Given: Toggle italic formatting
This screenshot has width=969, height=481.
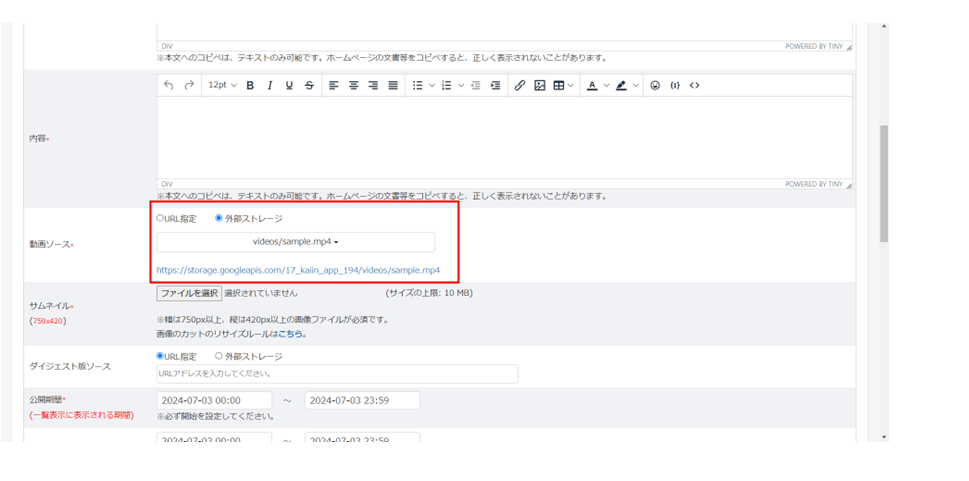Looking at the screenshot, I should click(269, 86).
